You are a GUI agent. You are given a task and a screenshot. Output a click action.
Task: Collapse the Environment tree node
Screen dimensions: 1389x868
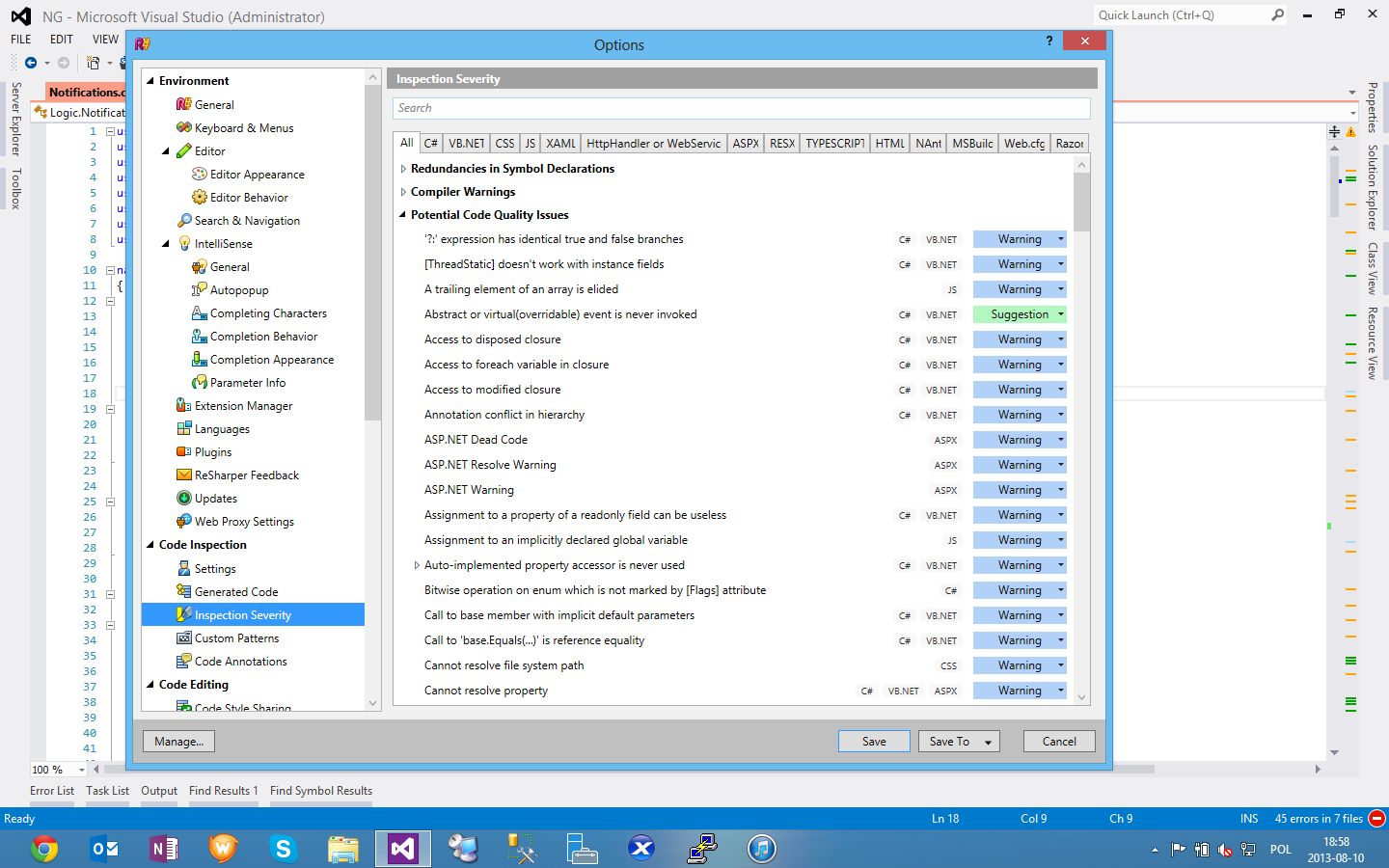[x=150, y=81]
